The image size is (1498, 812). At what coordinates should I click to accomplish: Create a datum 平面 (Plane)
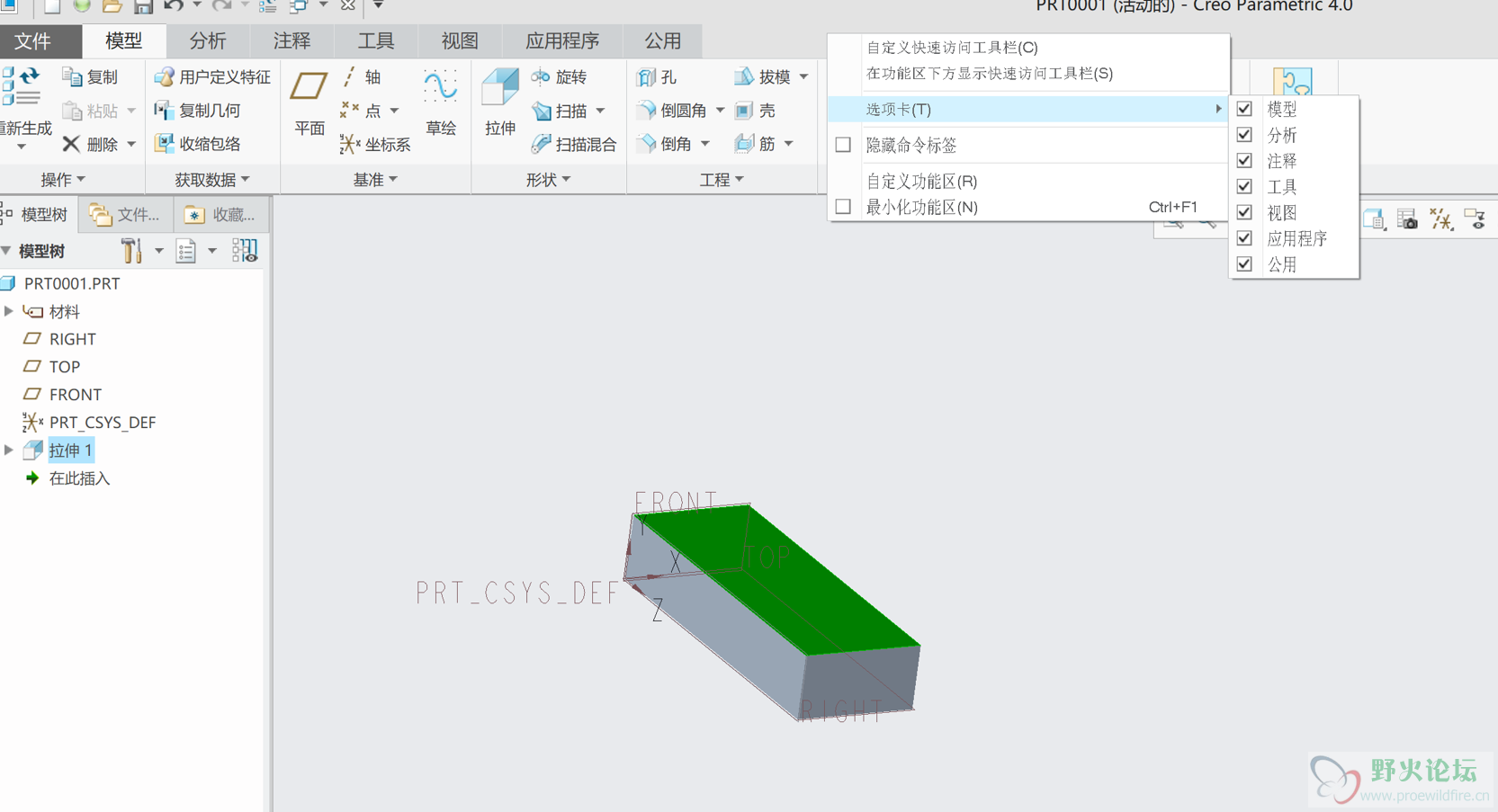[309, 103]
